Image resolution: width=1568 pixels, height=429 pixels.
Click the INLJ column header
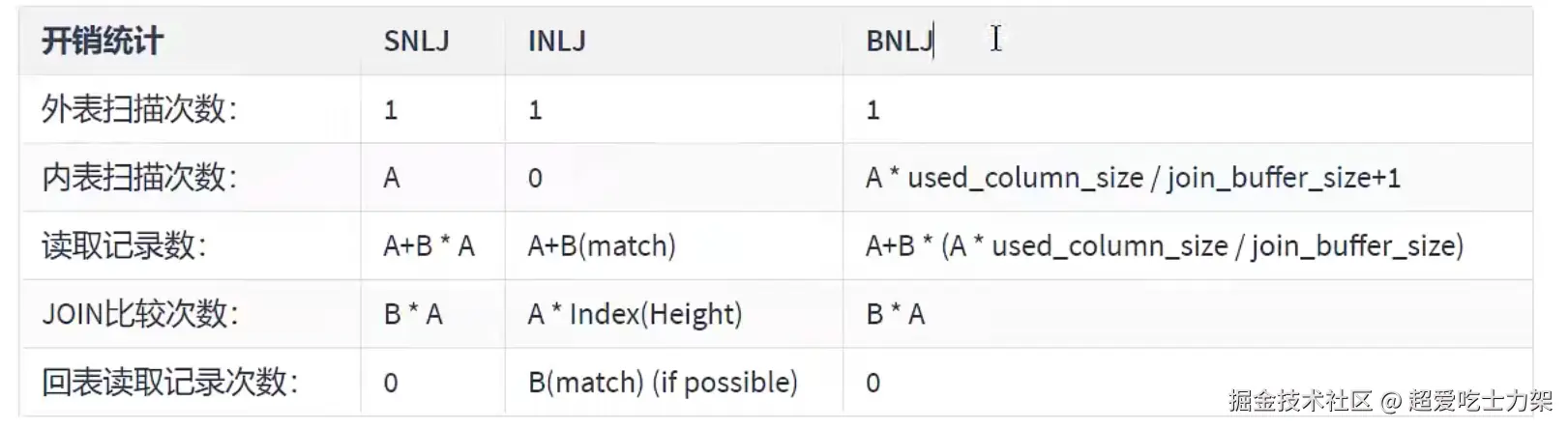click(556, 42)
